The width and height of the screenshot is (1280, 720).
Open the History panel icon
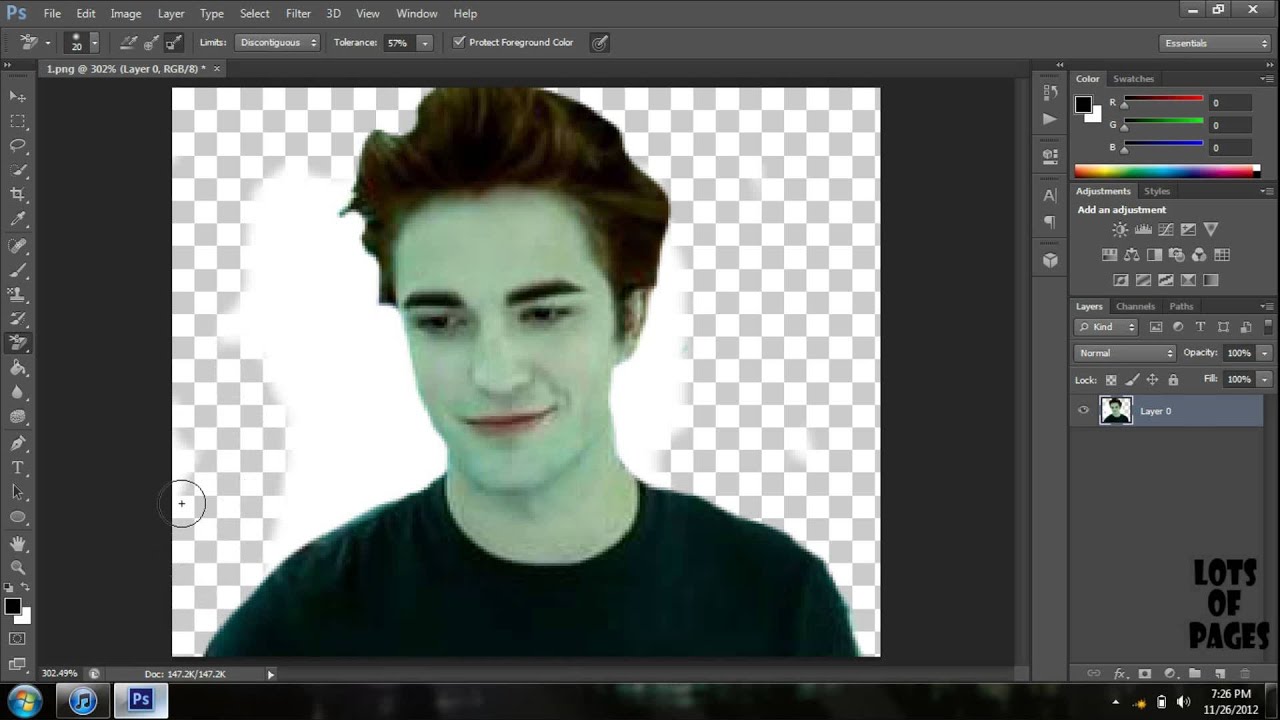click(1050, 92)
